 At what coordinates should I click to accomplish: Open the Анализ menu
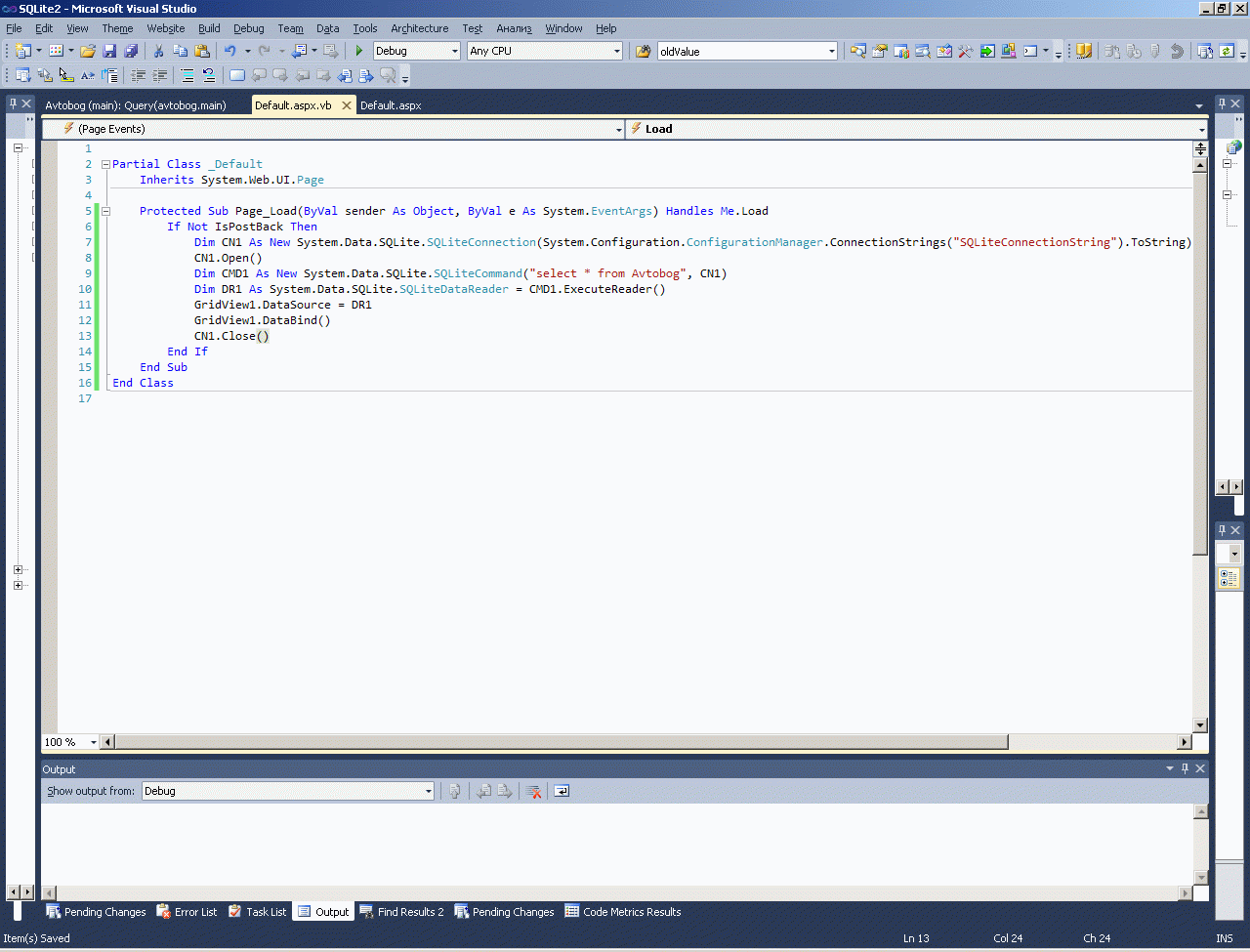[515, 28]
